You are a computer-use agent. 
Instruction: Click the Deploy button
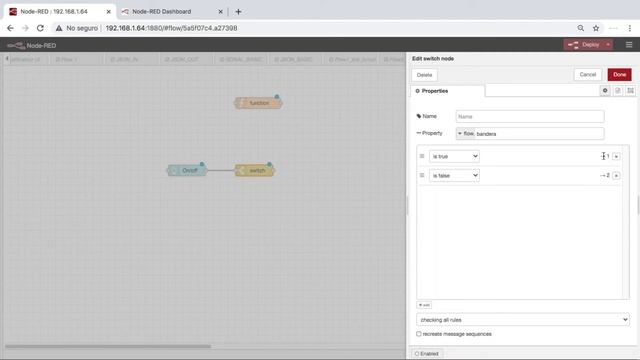tap(584, 44)
